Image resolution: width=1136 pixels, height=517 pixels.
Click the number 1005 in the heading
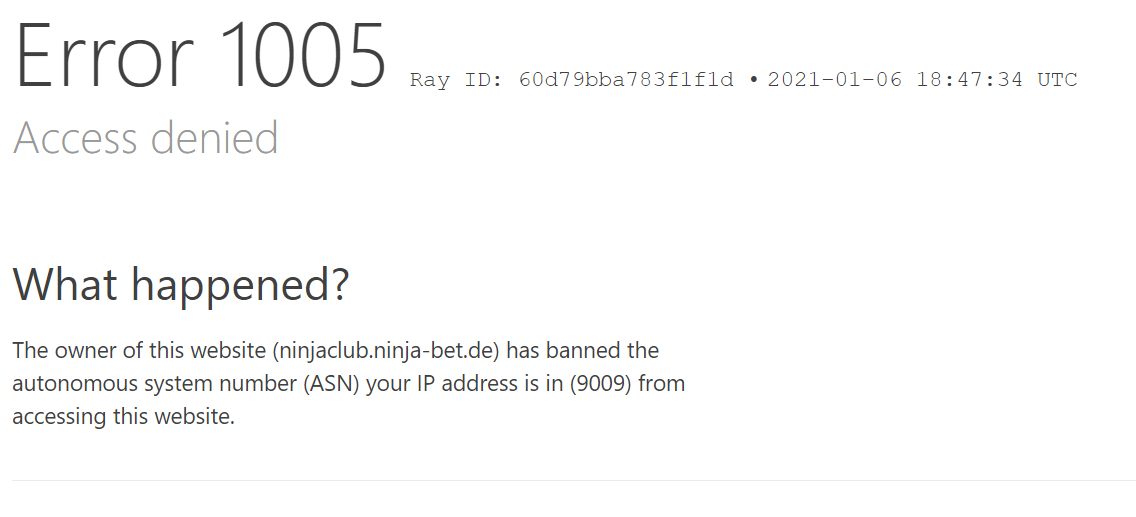tap(302, 56)
